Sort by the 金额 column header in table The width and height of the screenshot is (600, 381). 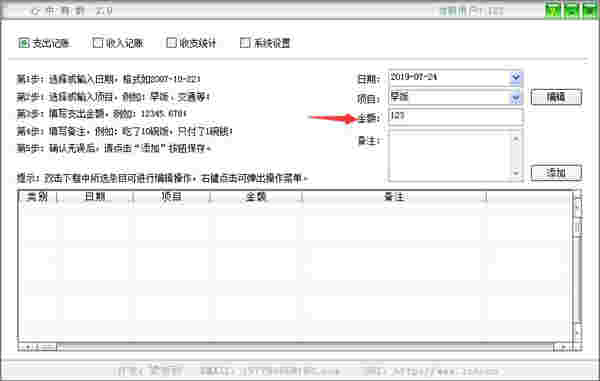(x=256, y=197)
